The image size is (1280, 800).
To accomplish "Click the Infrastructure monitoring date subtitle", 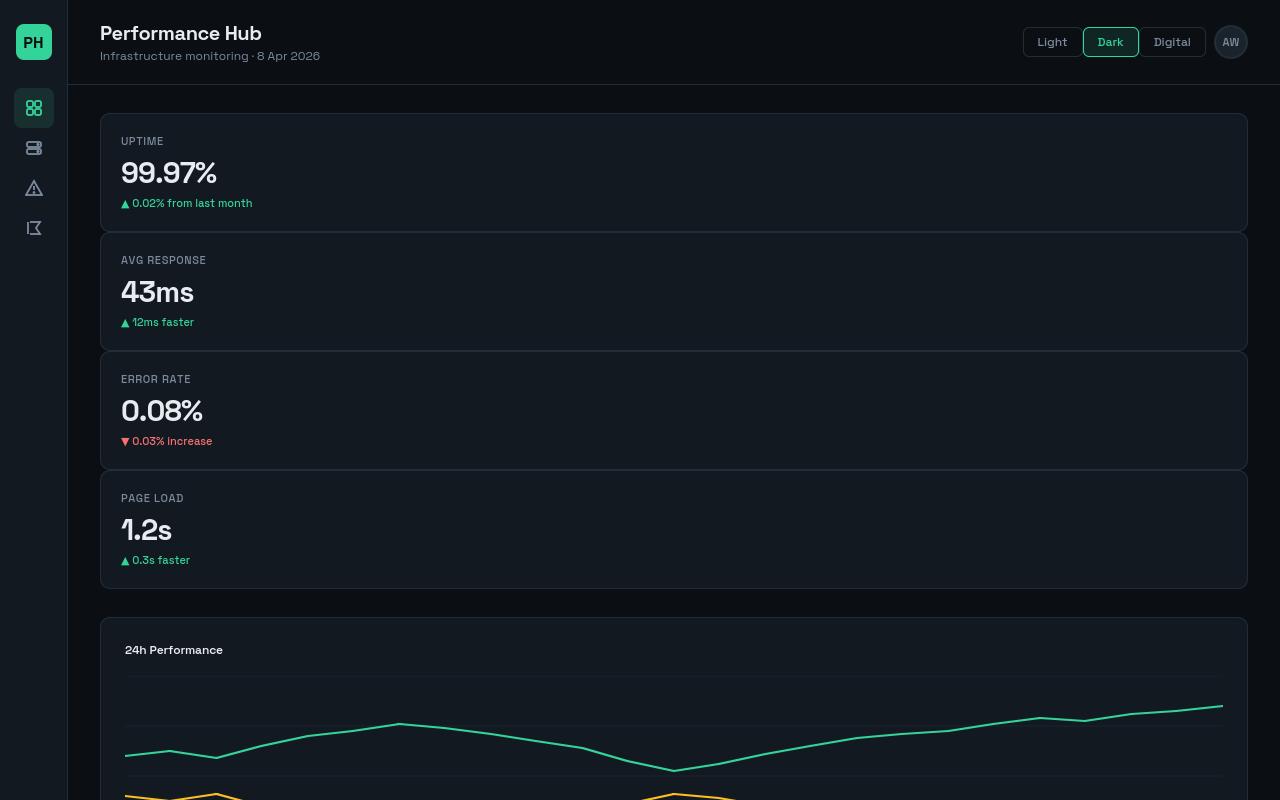I will tap(210, 56).
